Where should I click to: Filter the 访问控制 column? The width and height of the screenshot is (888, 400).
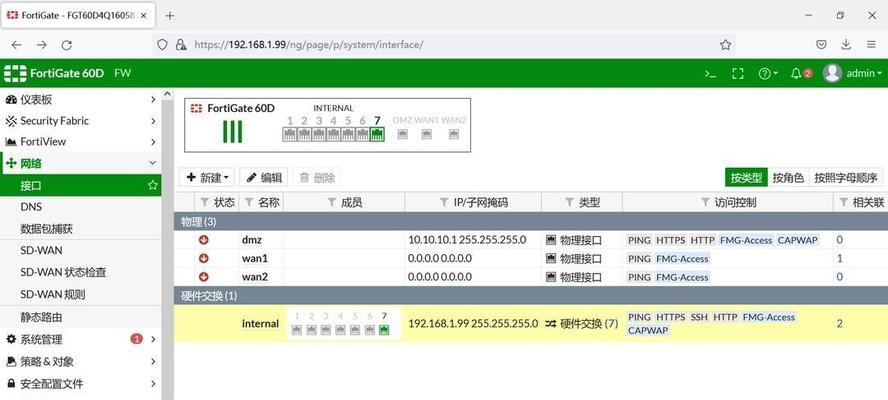point(705,202)
